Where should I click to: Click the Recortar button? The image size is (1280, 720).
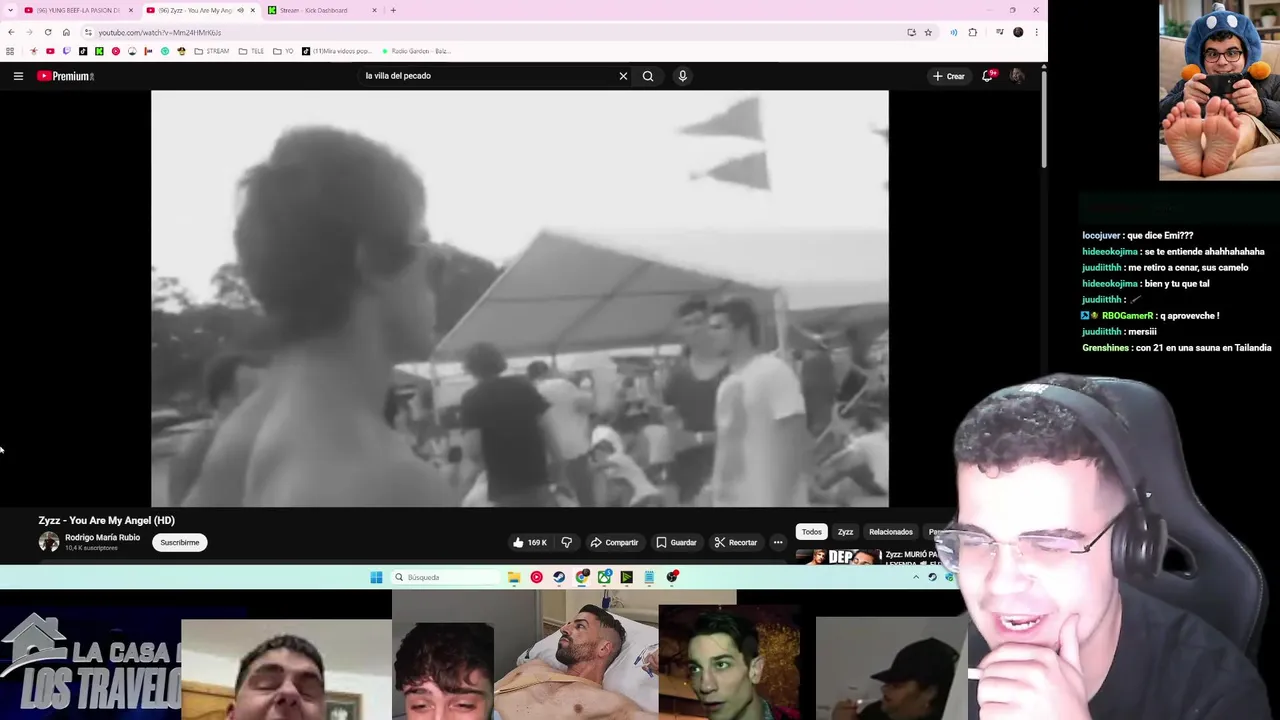736,543
